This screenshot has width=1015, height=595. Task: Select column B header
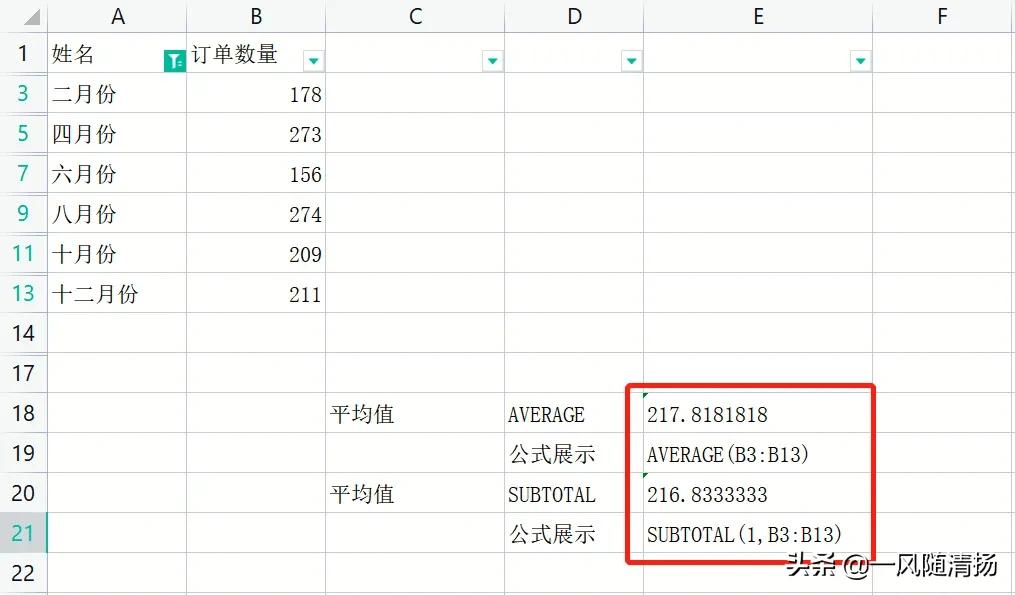pos(256,16)
